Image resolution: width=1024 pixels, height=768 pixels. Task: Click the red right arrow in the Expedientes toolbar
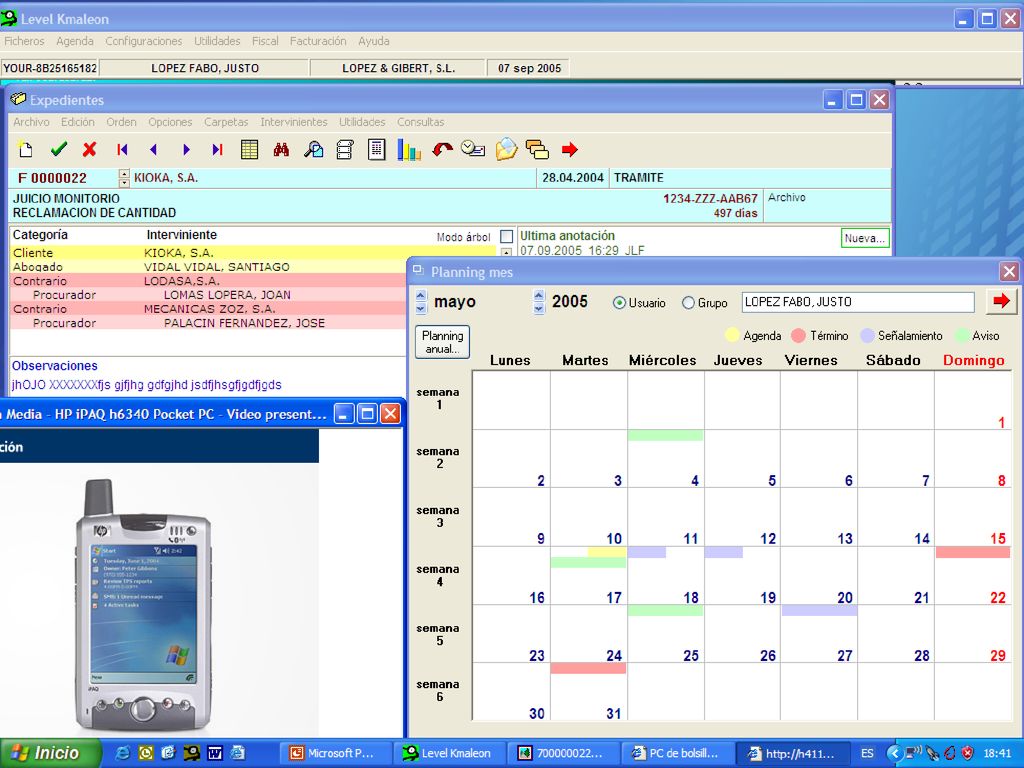click(x=569, y=150)
